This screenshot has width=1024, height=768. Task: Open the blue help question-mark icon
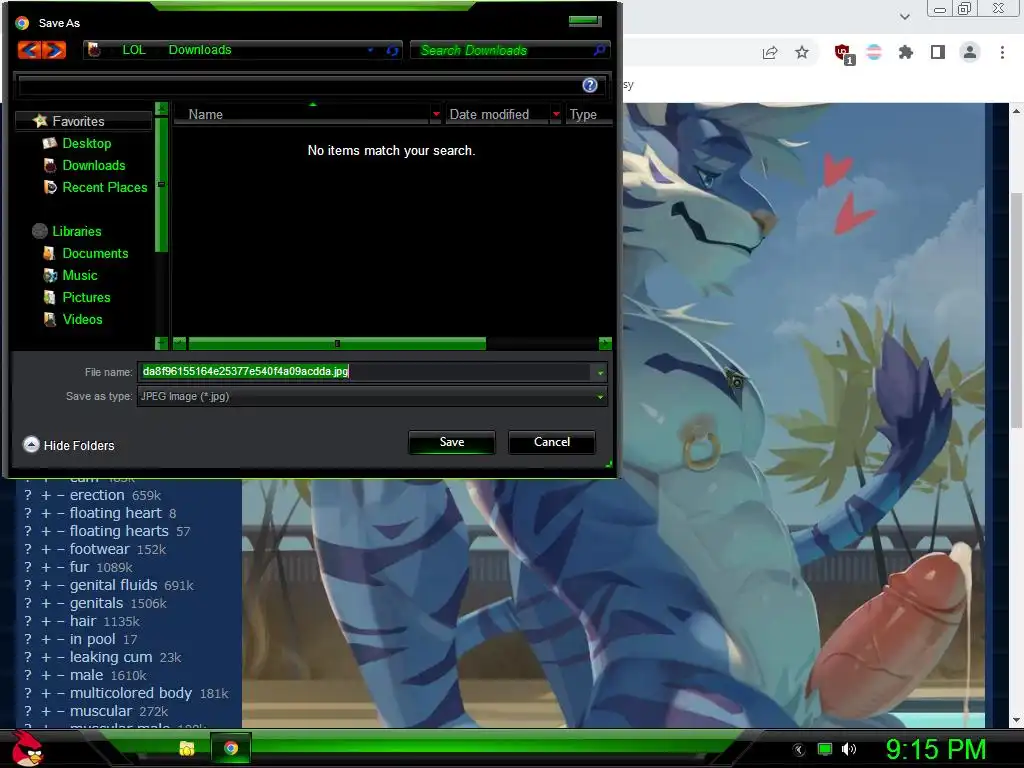590,85
